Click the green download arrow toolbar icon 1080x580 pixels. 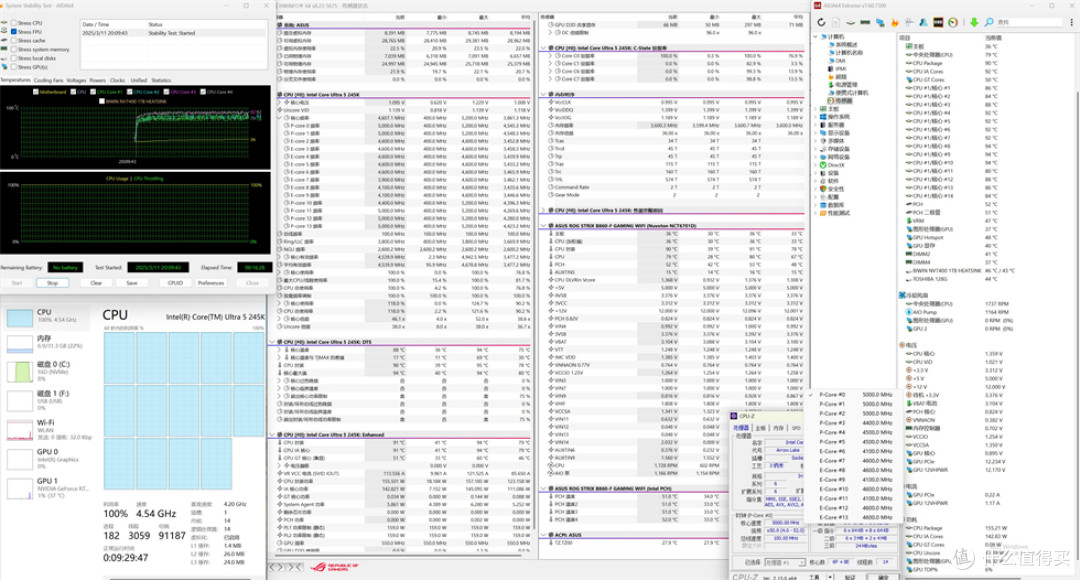(x=974, y=22)
